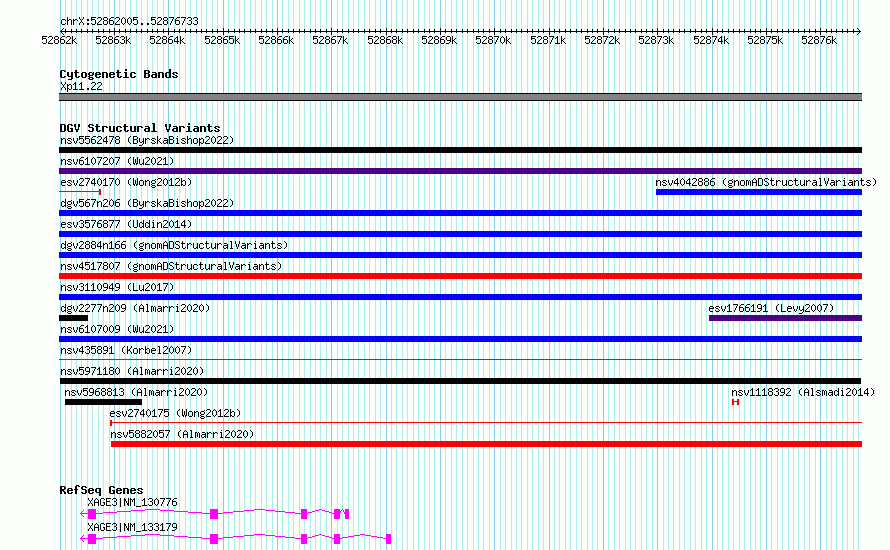
Task: Click the Xp11.22 gray band bar
Action: point(460,97)
